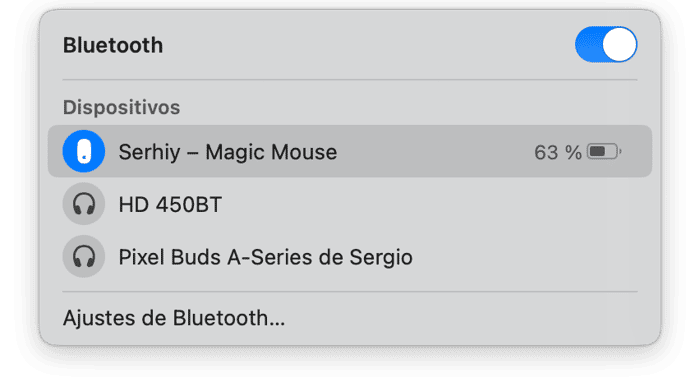Connect to HD 450BT
This screenshot has height=391, width=700.
pyautogui.click(x=350, y=204)
